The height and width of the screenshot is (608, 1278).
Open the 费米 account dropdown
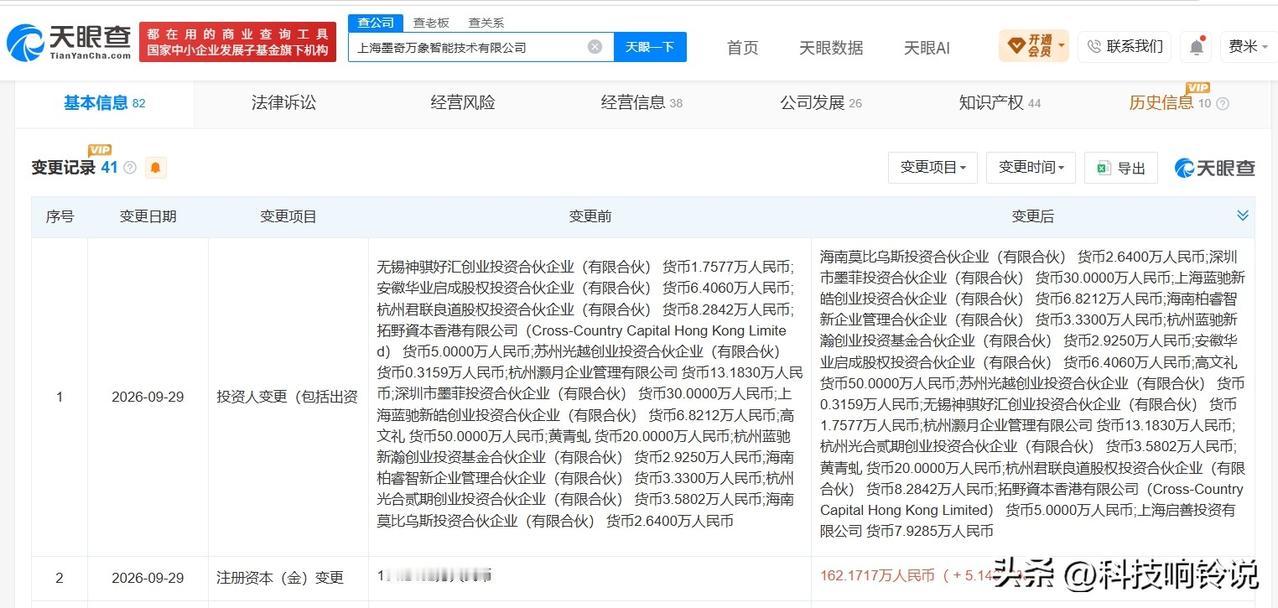click(1246, 46)
